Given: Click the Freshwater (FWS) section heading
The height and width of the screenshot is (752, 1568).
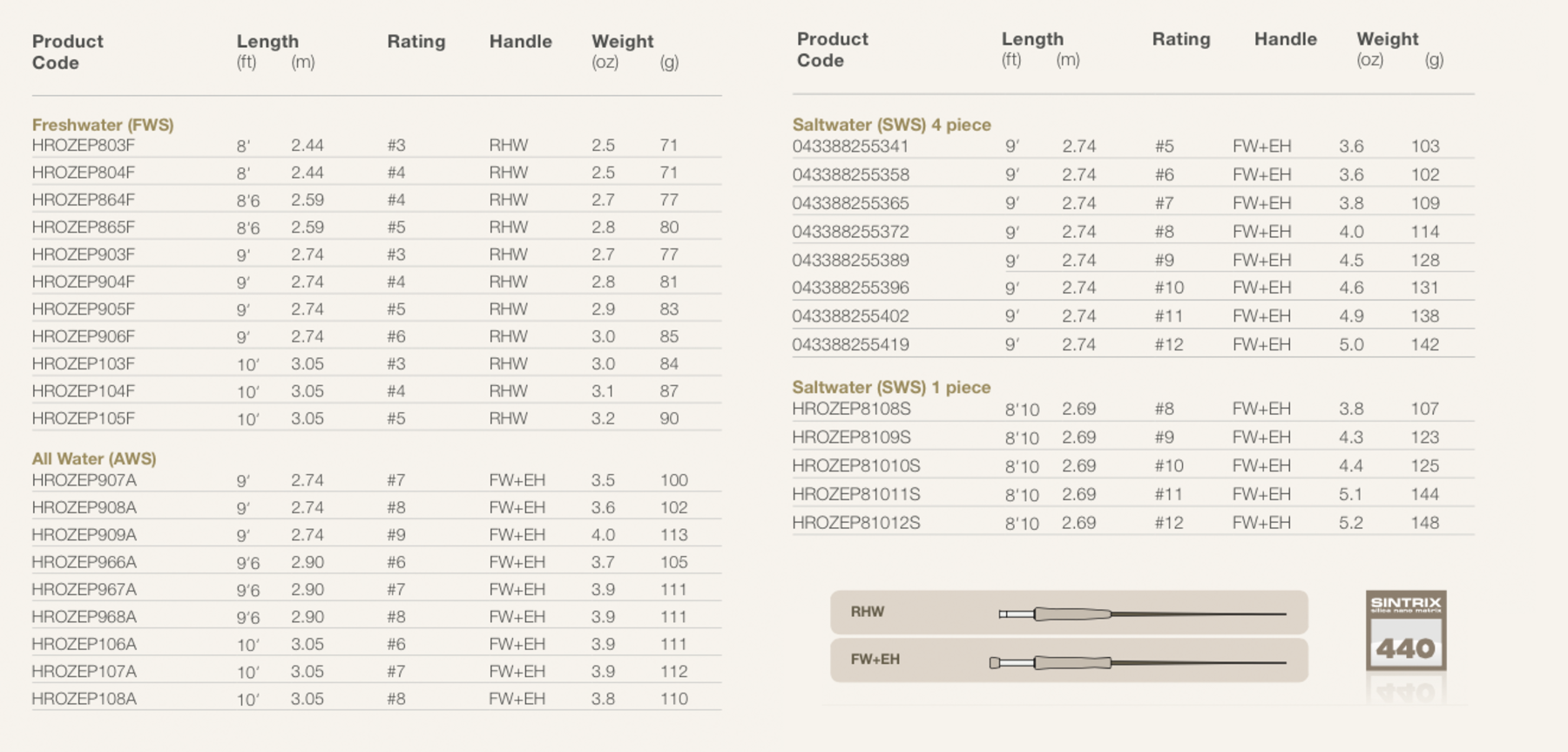Looking at the screenshot, I should 103,125.
